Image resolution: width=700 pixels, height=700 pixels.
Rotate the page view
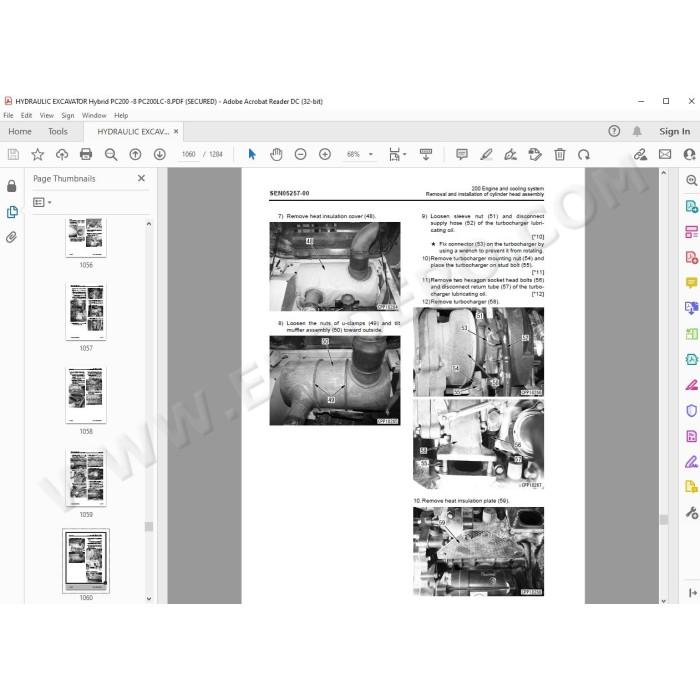click(584, 154)
